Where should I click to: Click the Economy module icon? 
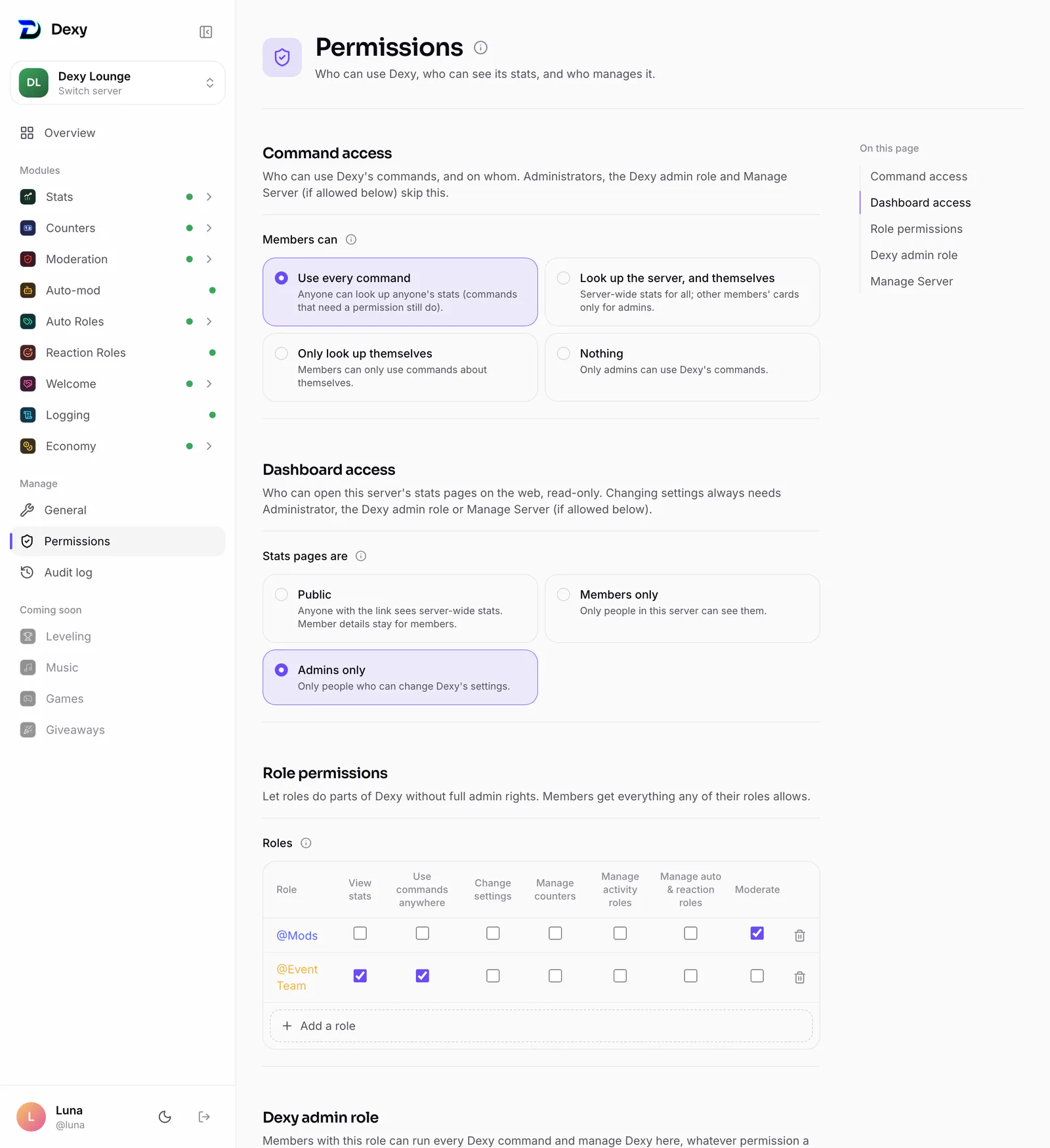click(28, 446)
